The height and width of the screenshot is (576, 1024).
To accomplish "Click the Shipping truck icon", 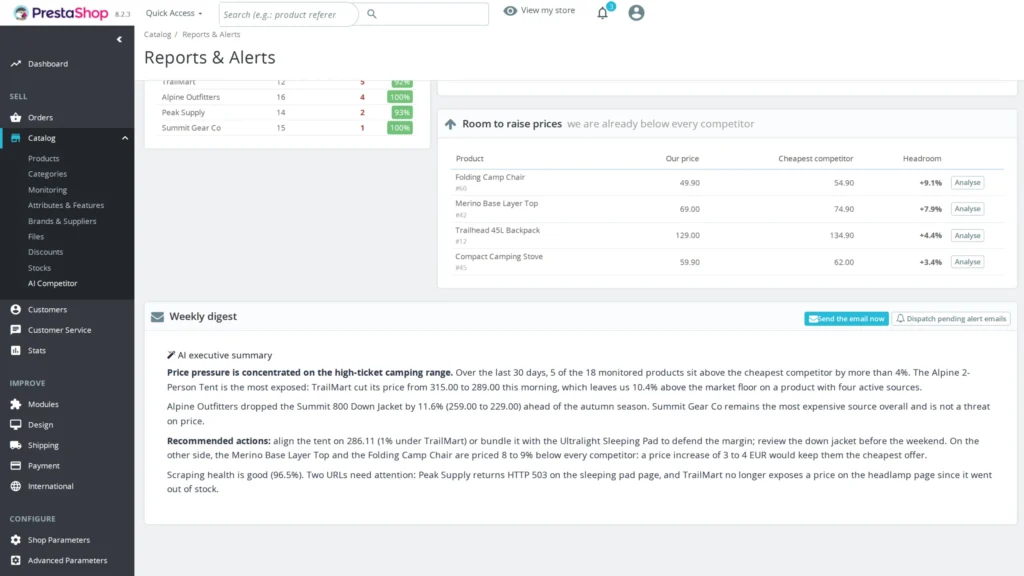I will pyautogui.click(x=16, y=445).
